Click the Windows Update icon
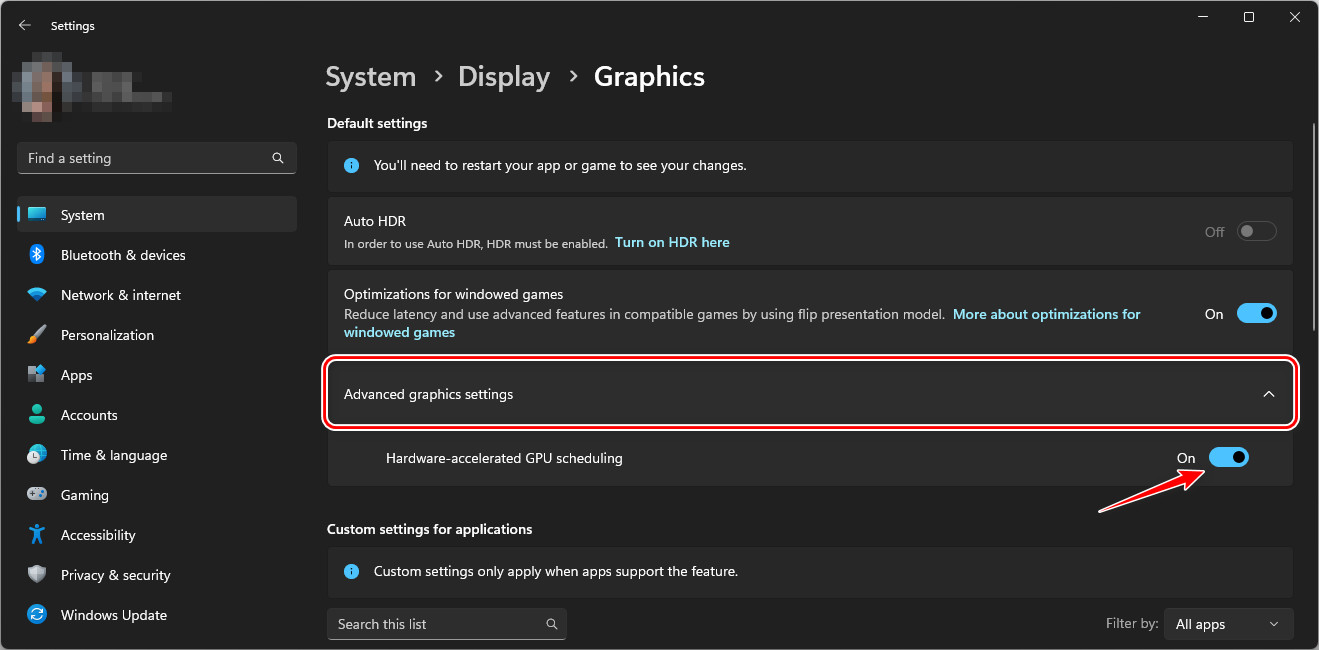The height and width of the screenshot is (650, 1319). pos(37,615)
